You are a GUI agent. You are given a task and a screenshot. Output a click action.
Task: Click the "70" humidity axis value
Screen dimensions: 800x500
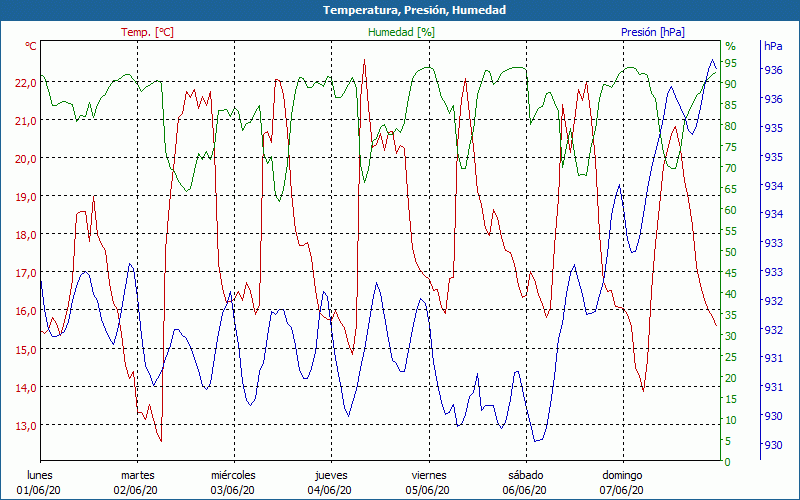point(731,168)
